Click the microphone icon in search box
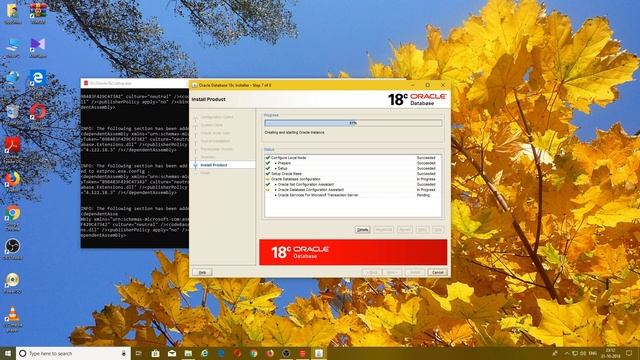Viewport: 640px width, 360px height. point(124,353)
